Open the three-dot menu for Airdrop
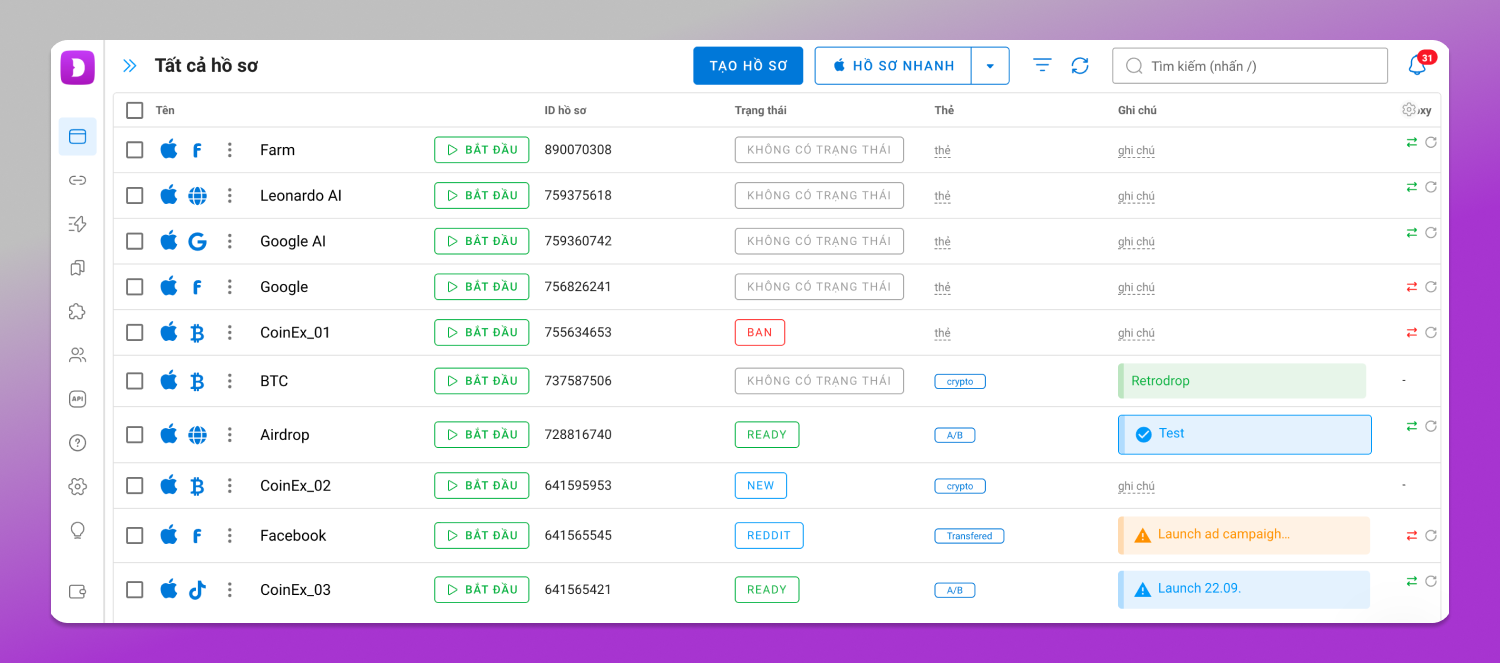Viewport: 1500px width, 663px height. (x=230, y=435)
